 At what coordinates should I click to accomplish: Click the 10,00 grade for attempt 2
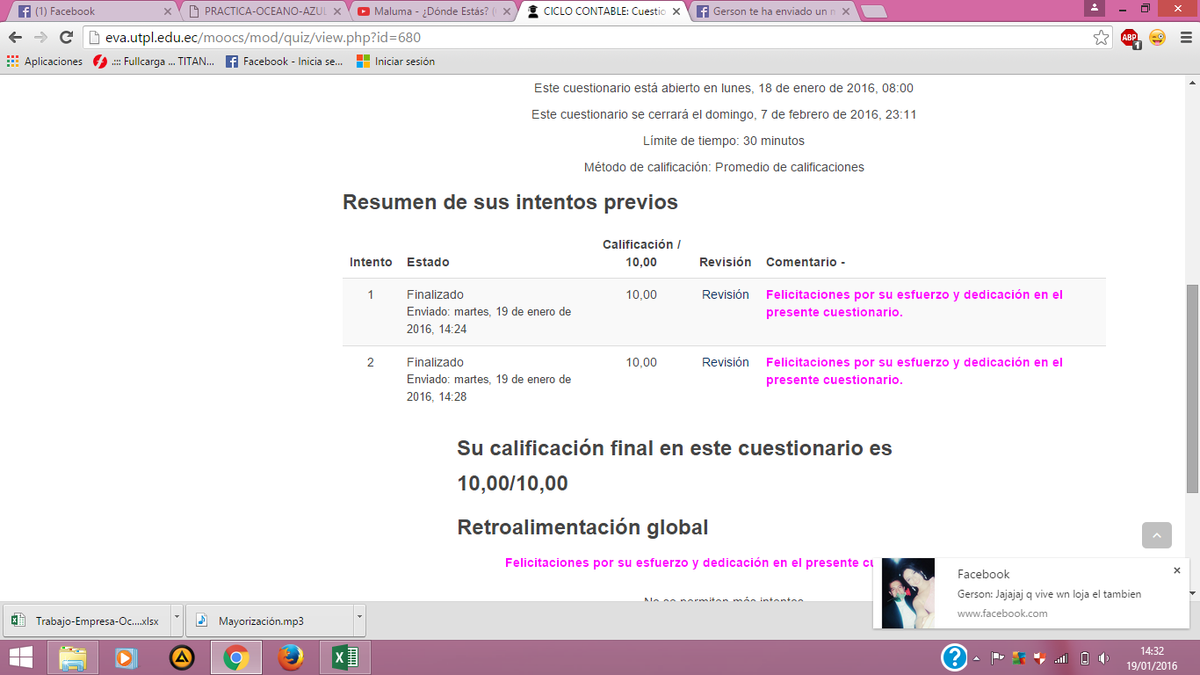point(642,362)
